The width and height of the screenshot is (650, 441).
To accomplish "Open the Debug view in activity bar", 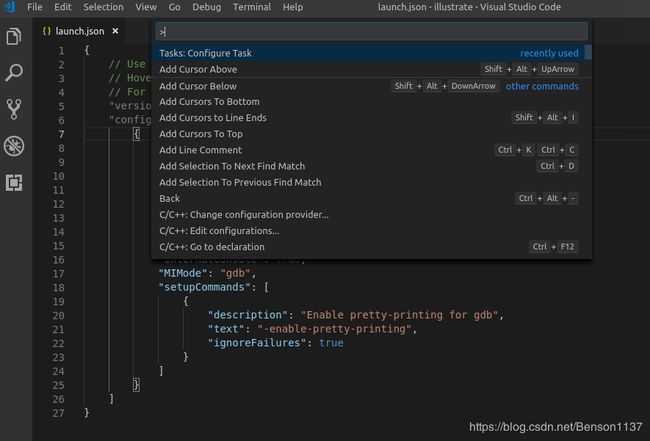I will pos(14,146).
